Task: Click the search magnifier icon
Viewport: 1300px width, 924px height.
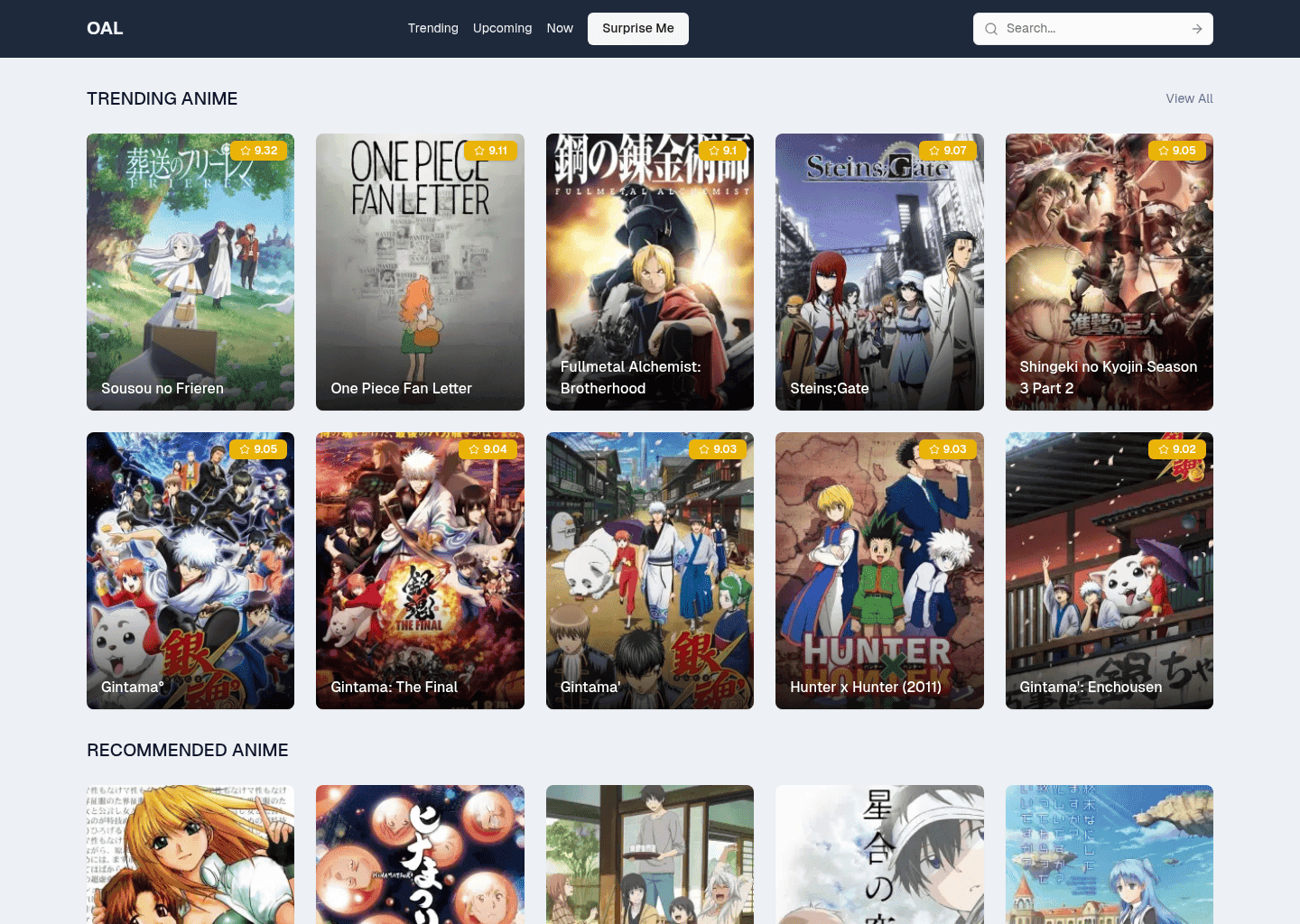Action: (991, 29)
